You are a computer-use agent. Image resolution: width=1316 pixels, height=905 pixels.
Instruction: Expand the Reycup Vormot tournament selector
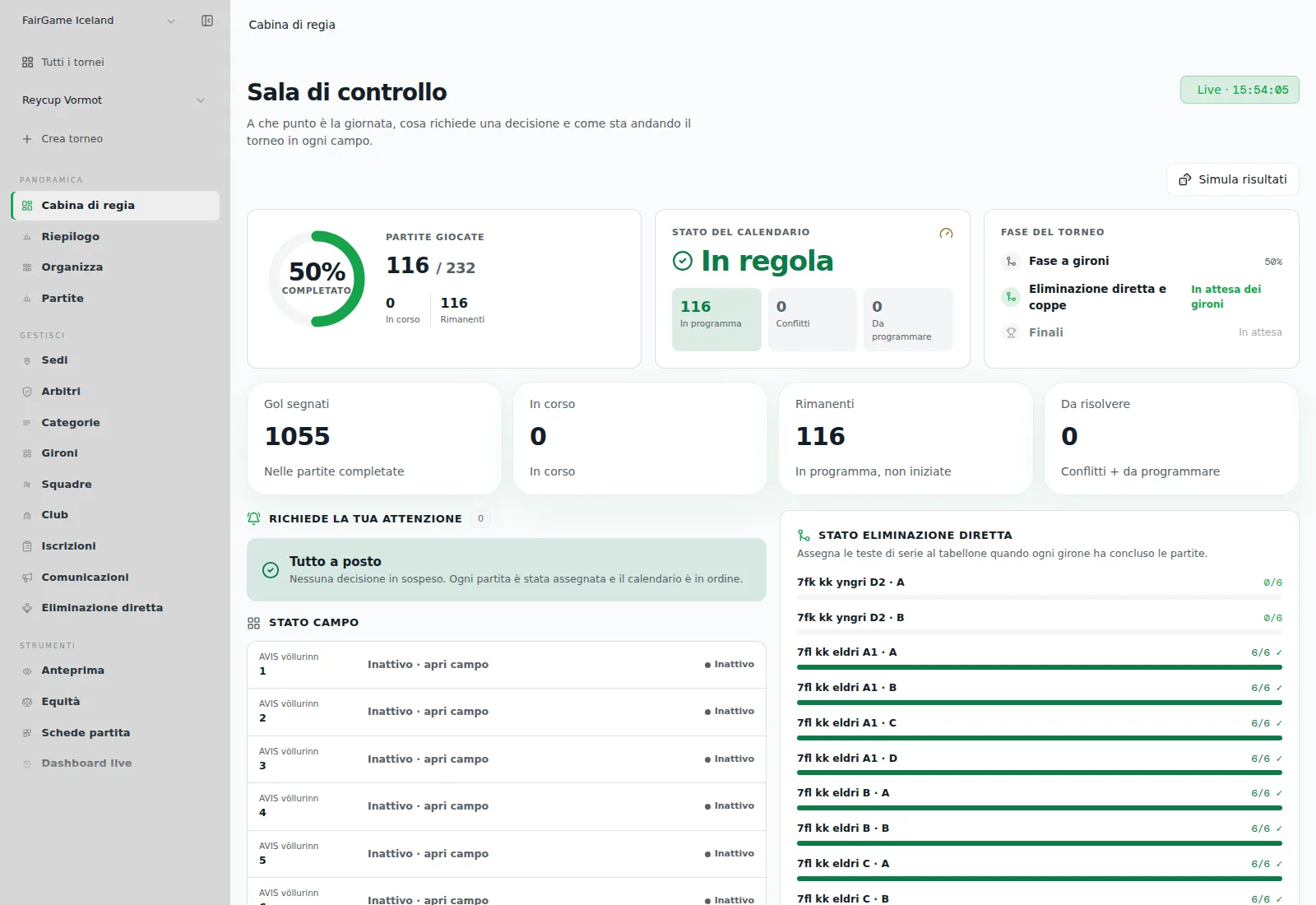(114, 100)
